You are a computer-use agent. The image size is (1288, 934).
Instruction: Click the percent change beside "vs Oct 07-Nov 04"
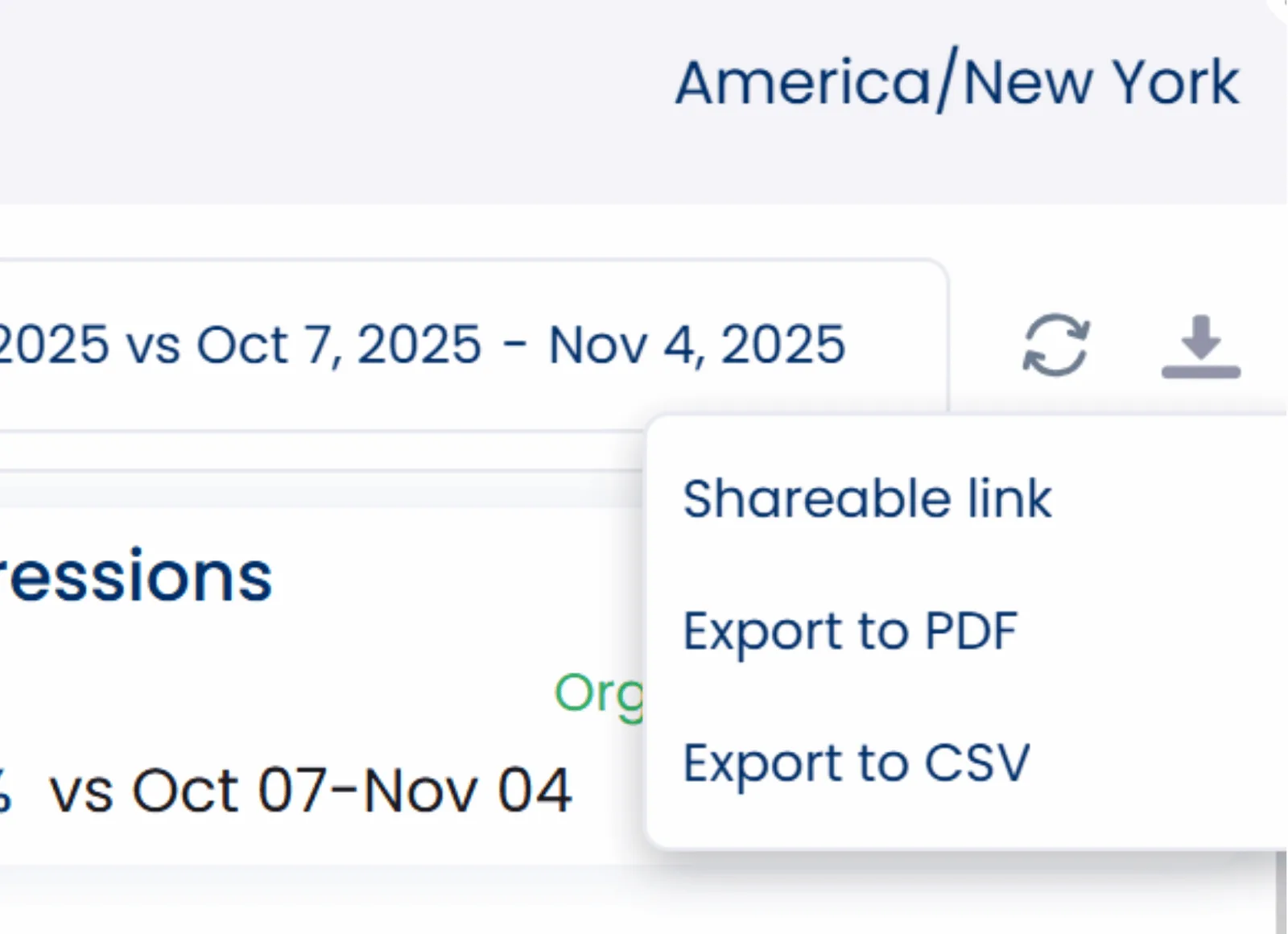pyautogui.click(x=5, y=791)
